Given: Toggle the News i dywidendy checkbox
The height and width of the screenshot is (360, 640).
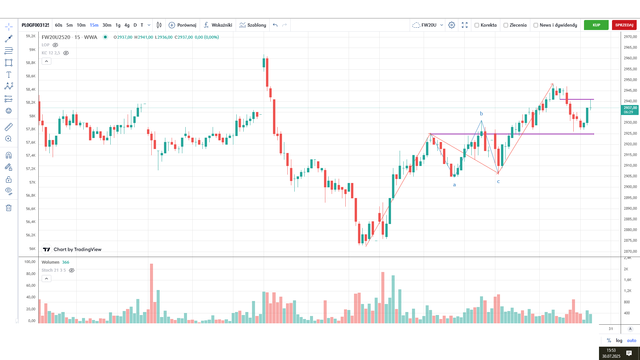Looking at the screenshot, I should (536, 25).
